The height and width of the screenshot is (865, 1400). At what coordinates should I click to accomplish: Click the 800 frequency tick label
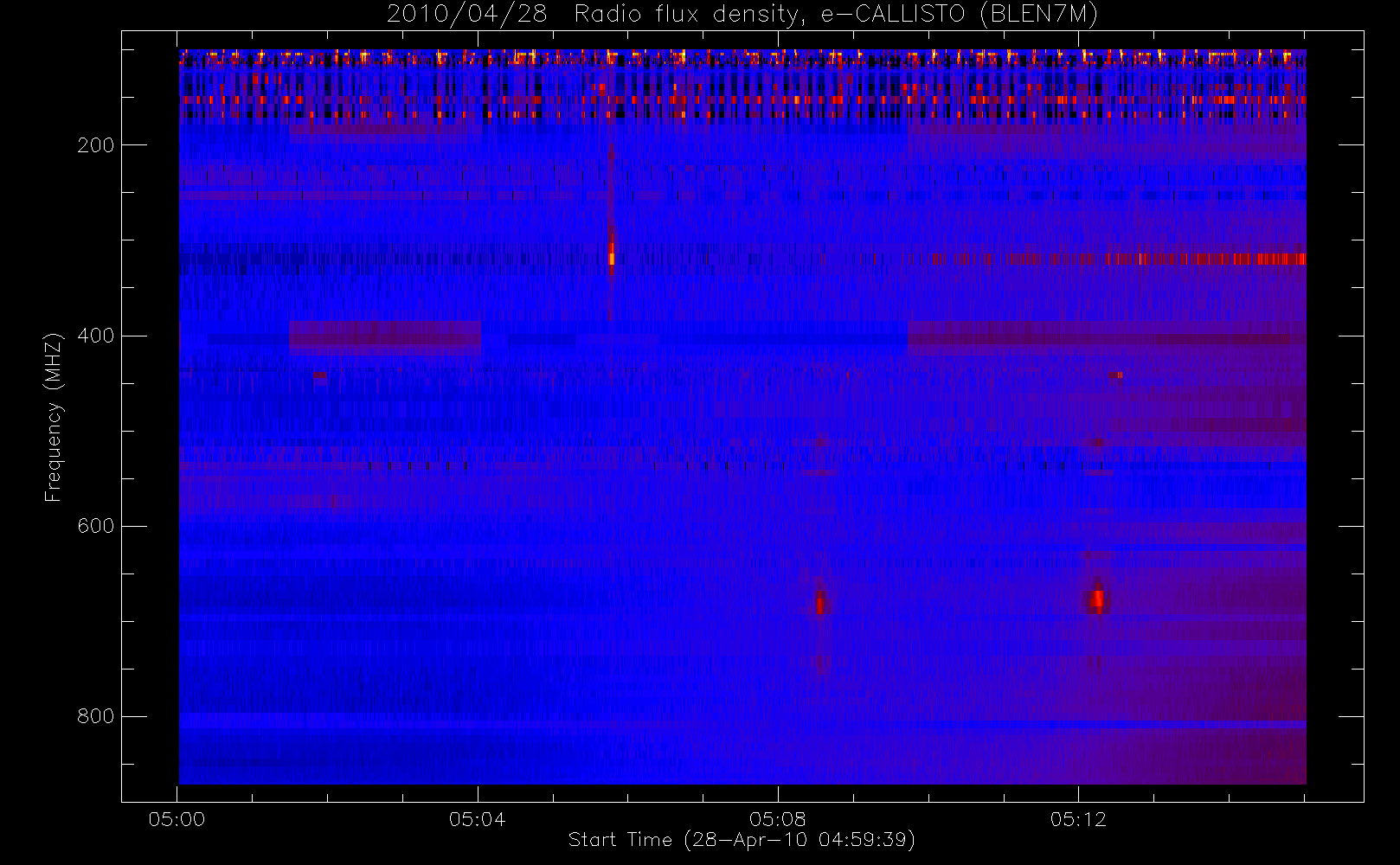pos(96,716)
